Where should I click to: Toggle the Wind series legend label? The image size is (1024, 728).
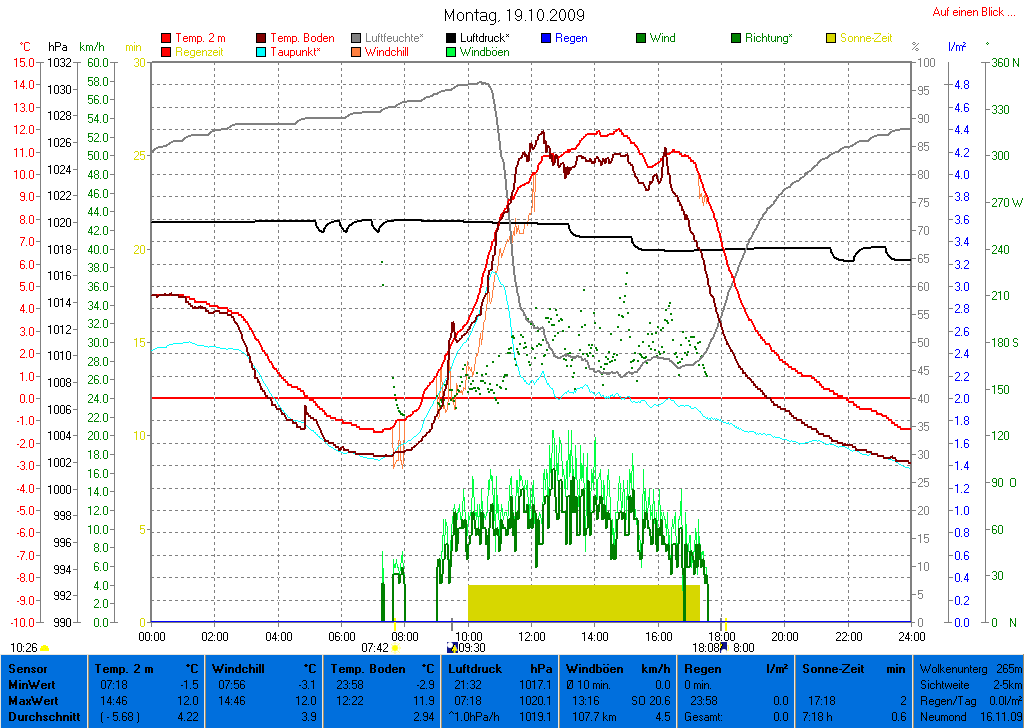pos(662,38)
